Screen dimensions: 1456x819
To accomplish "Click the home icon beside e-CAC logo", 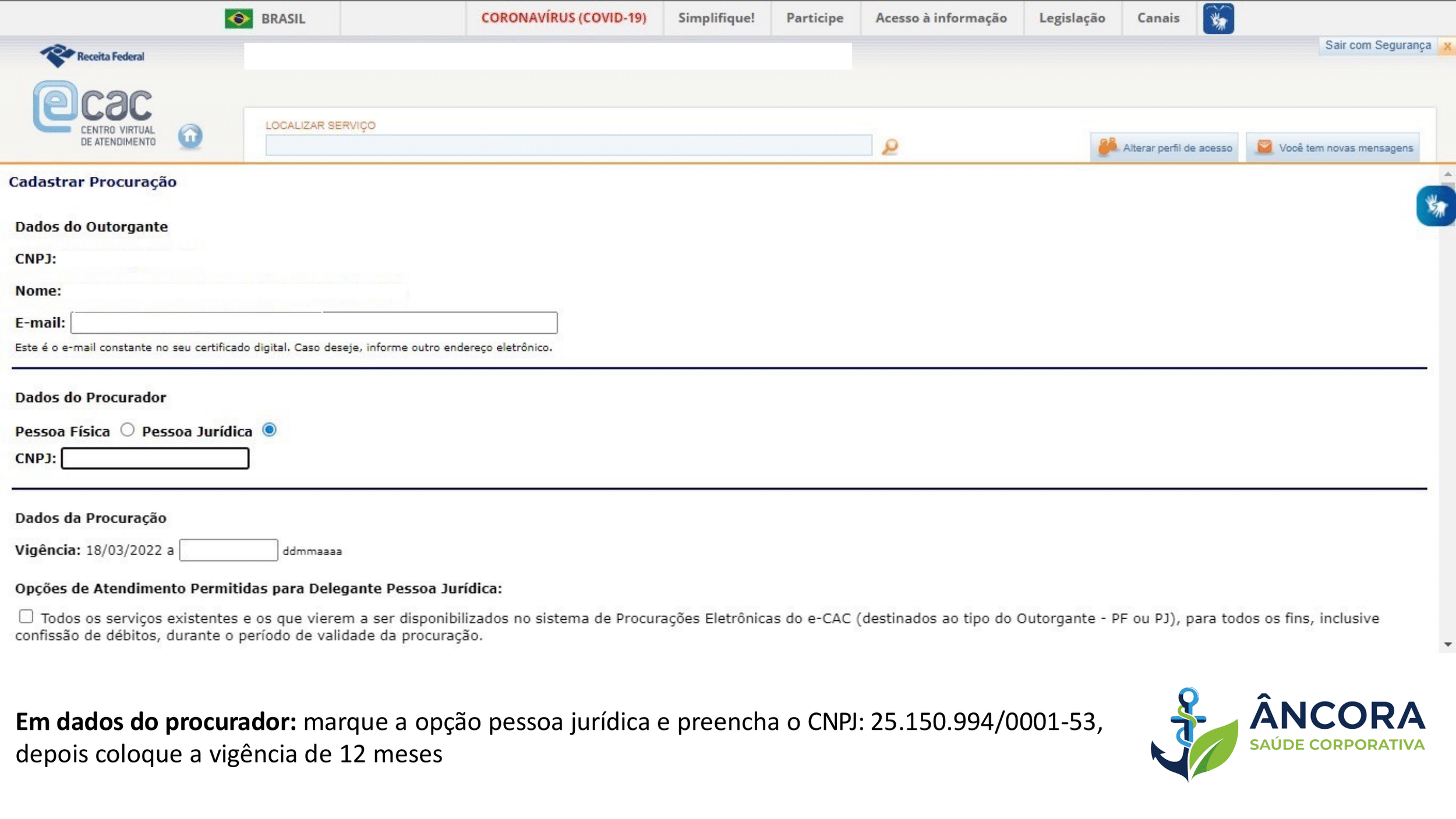I will tap(190, 136).
